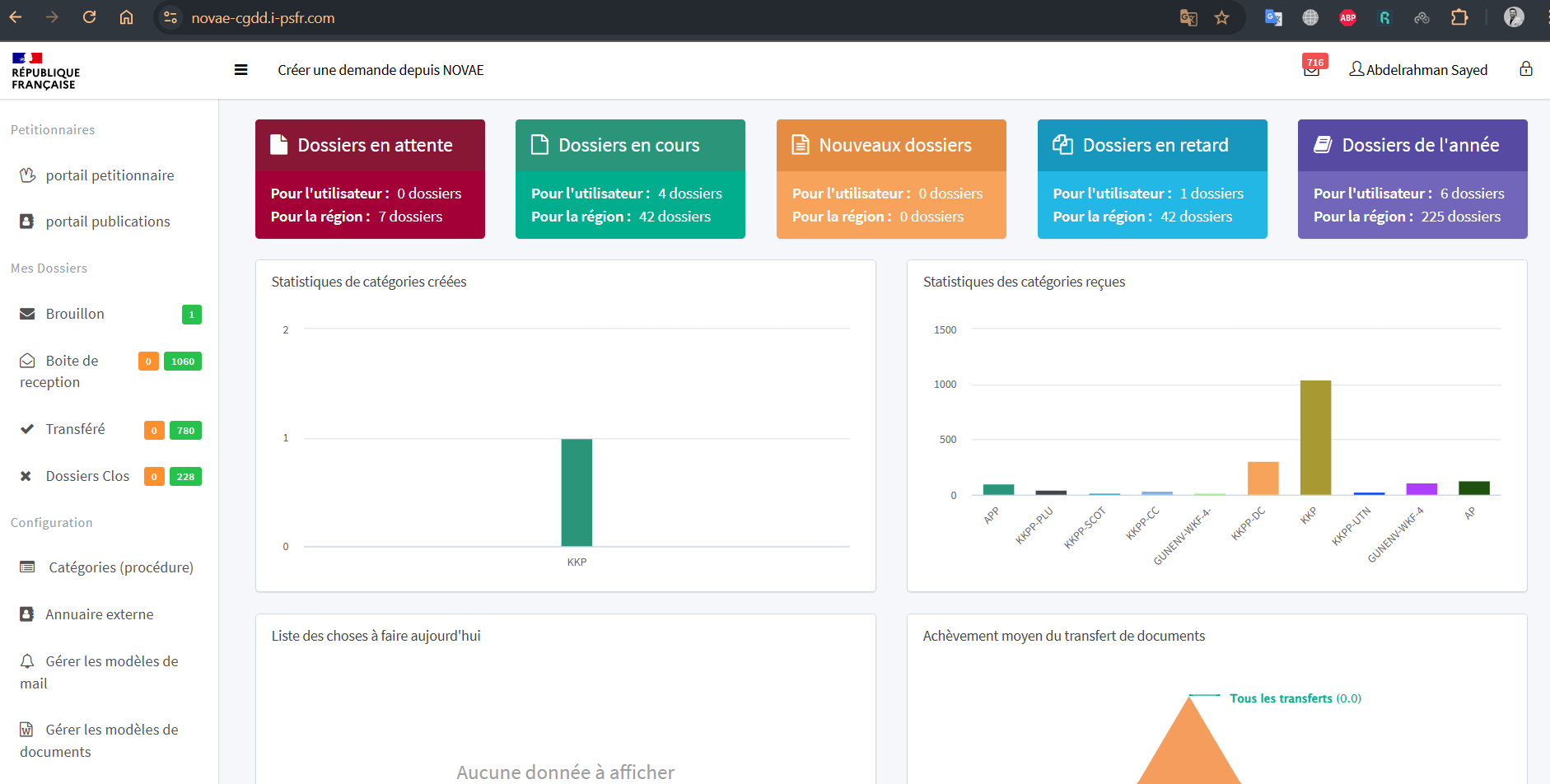Click the bell icon for mail templates
Image resolution: width=1550 pixels, height=784 pixels.
coord(26,660)
